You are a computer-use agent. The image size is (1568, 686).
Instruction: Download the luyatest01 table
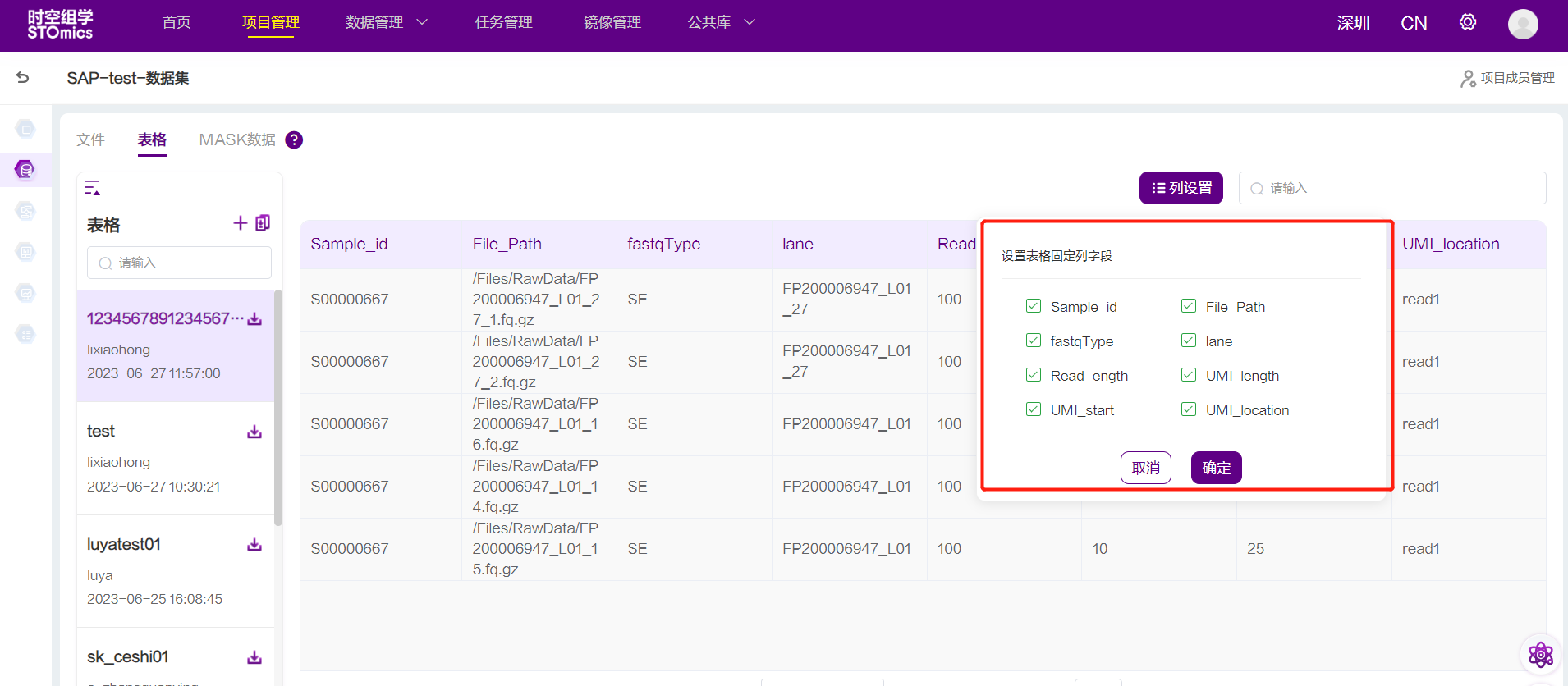coord(254,545)
